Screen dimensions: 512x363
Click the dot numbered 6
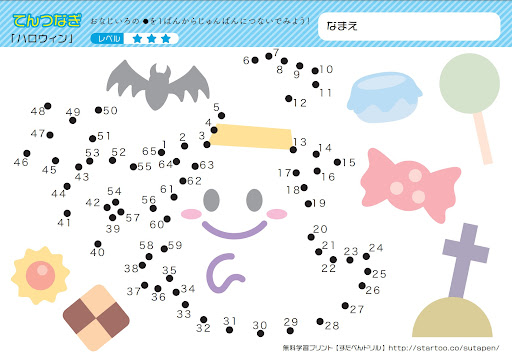(x=255, y=60)
